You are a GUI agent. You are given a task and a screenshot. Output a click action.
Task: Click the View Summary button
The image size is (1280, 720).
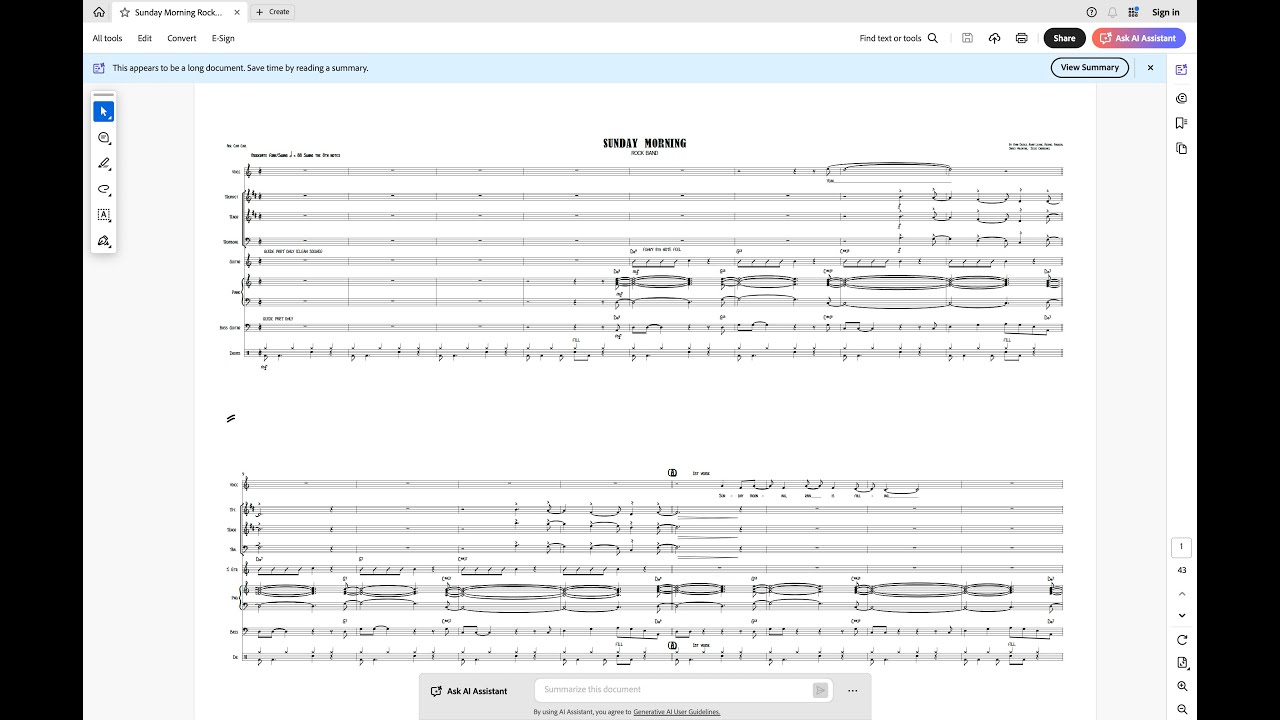pyautogui.click(x=1090, y=68)
